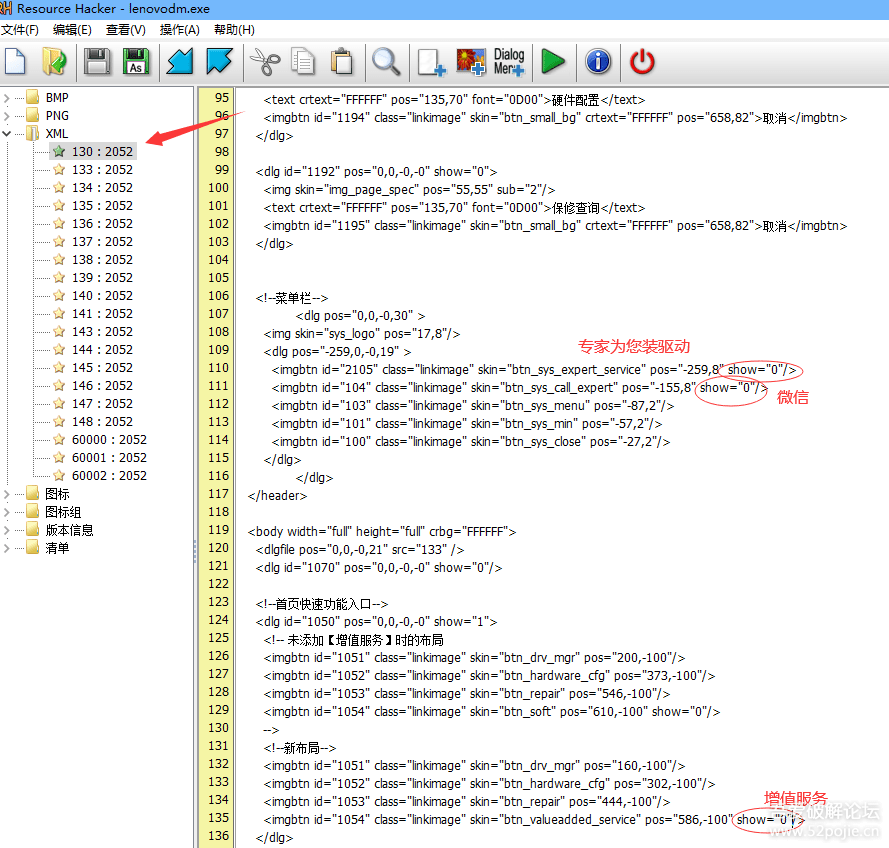Open the 文件(F) menu
The width and height of the screenshot is (889, 848).
tap(20, 30)
